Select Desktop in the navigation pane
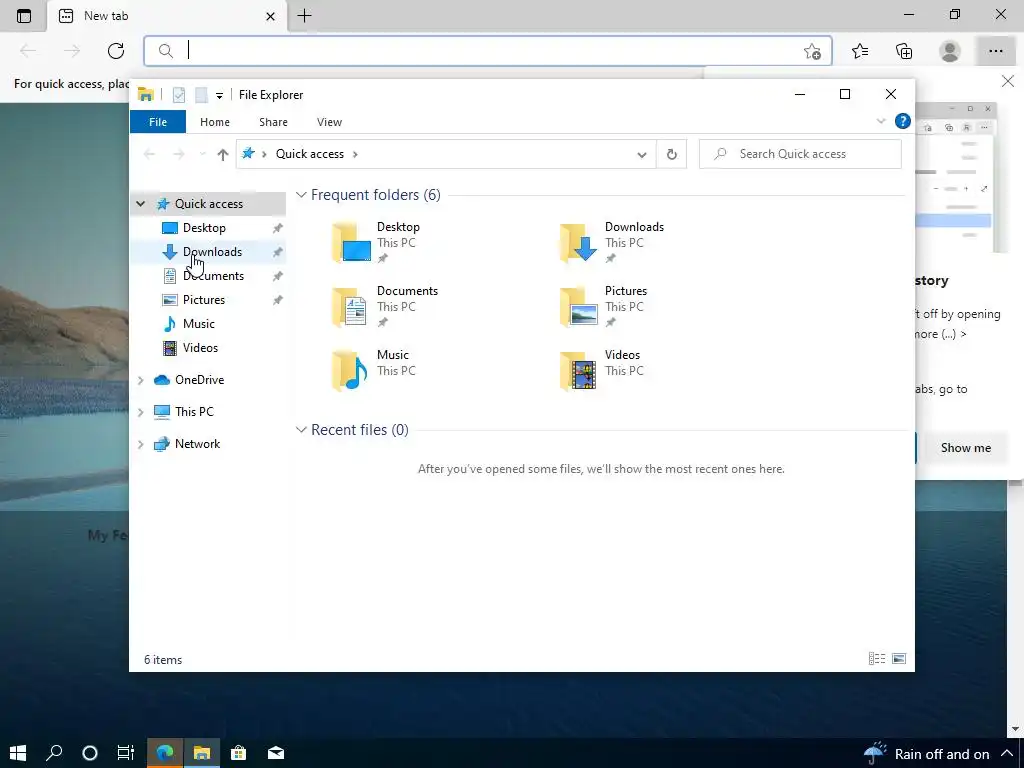The width and height of the screenshot is (1024, 768). click(204, 228)
